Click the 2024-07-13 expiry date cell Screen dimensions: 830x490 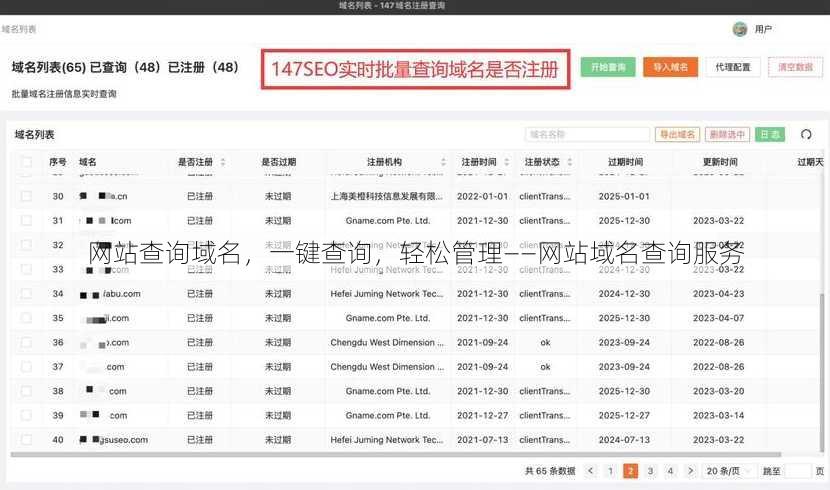tap(624, 440)
